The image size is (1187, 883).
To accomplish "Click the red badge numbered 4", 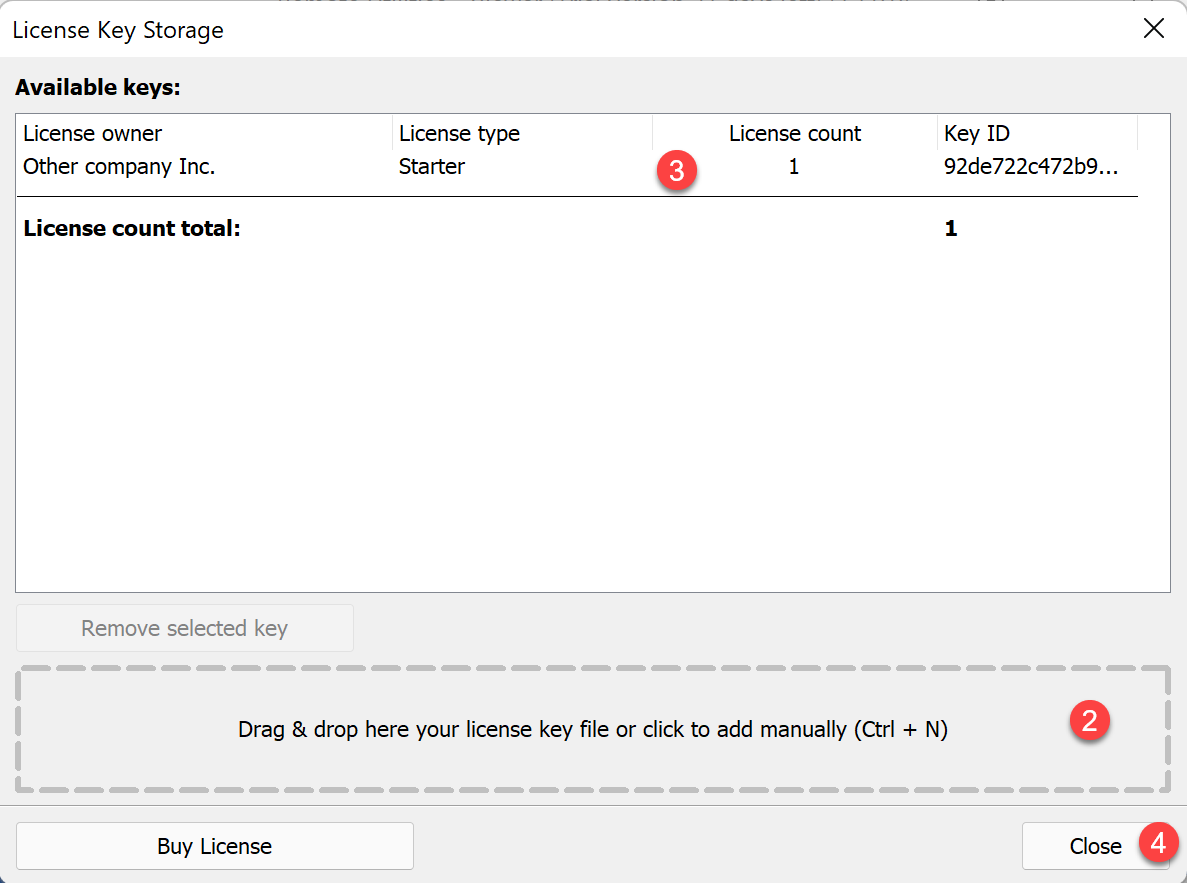I will click(1158, 843).
